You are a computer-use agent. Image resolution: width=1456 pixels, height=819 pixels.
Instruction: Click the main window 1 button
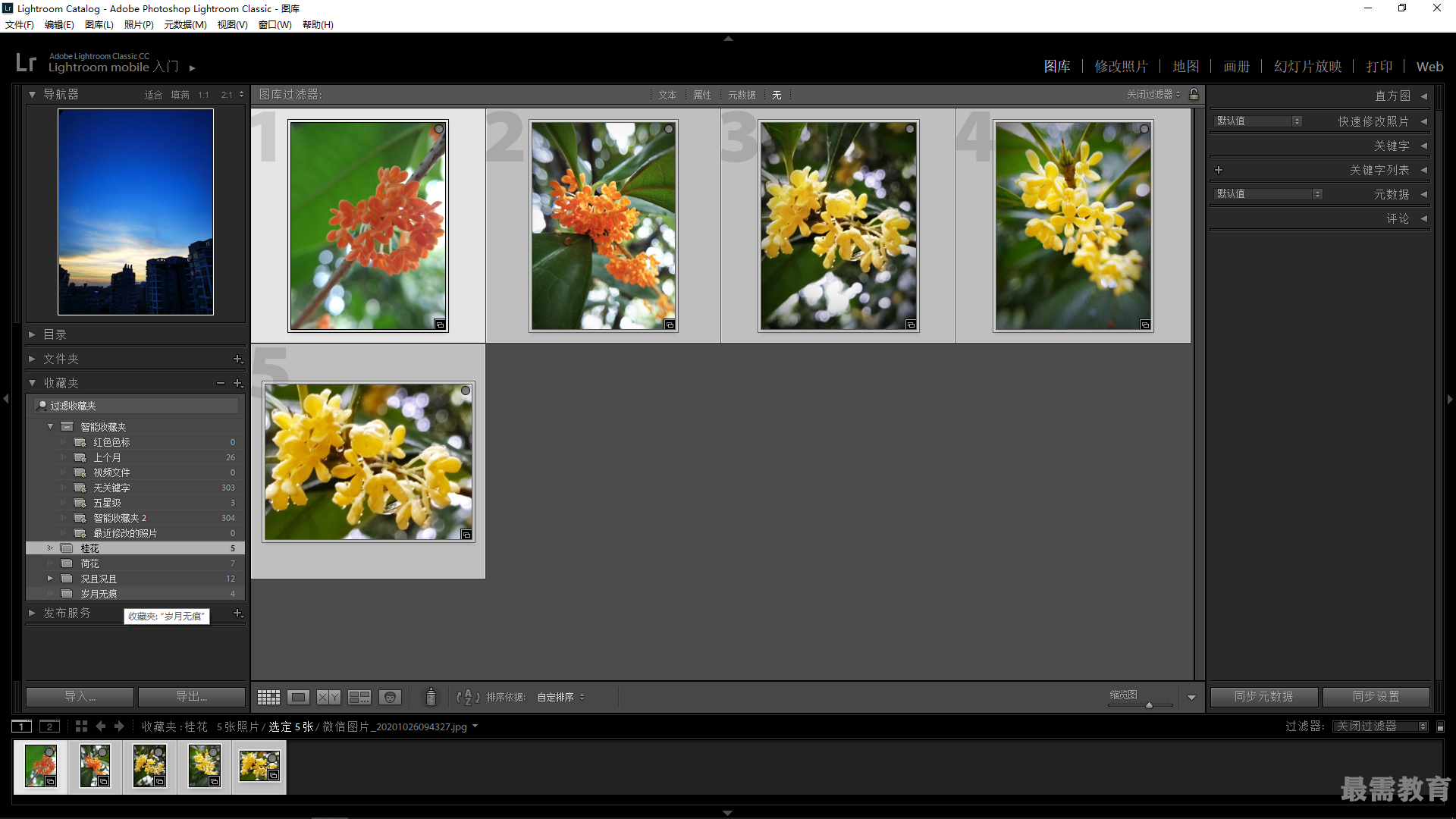tap(22, 726)
